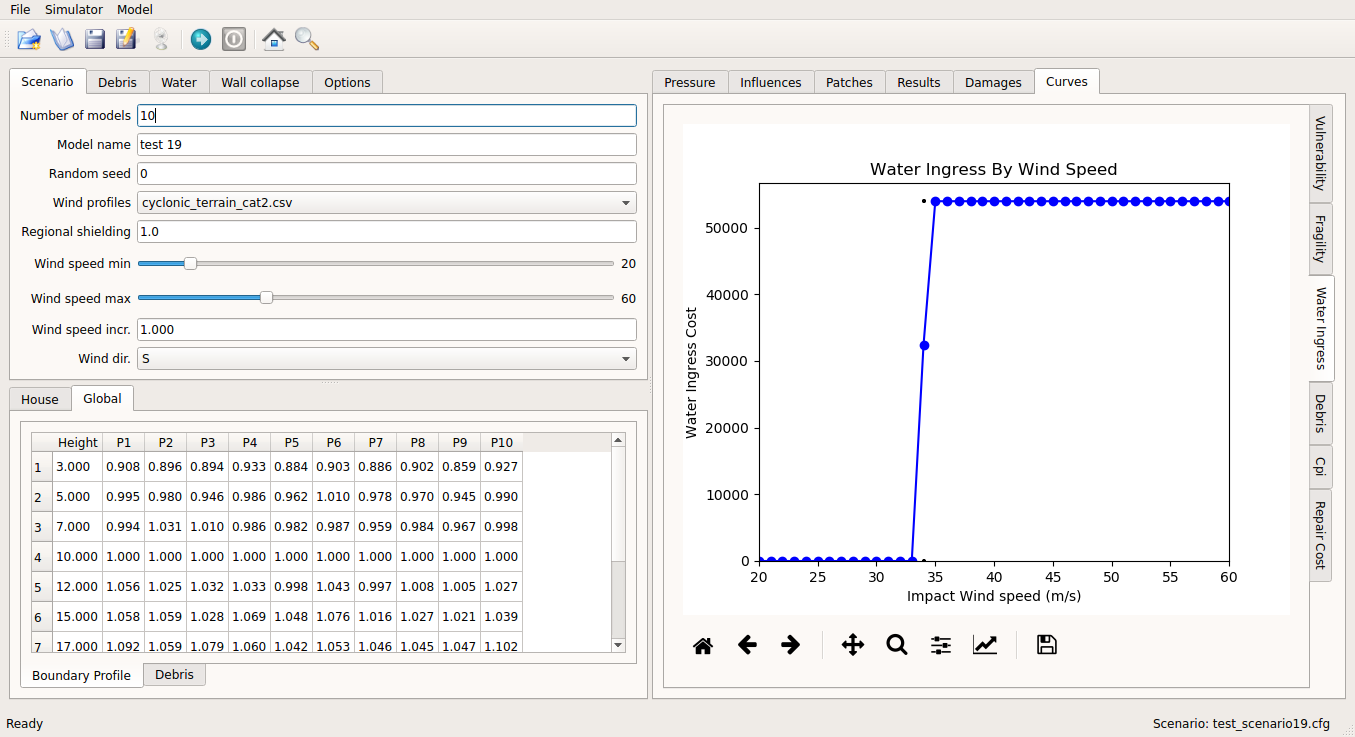Click the Wind speed max slider handle
This screenshot has width=1355, height=737.
click(x=266, y=297)
